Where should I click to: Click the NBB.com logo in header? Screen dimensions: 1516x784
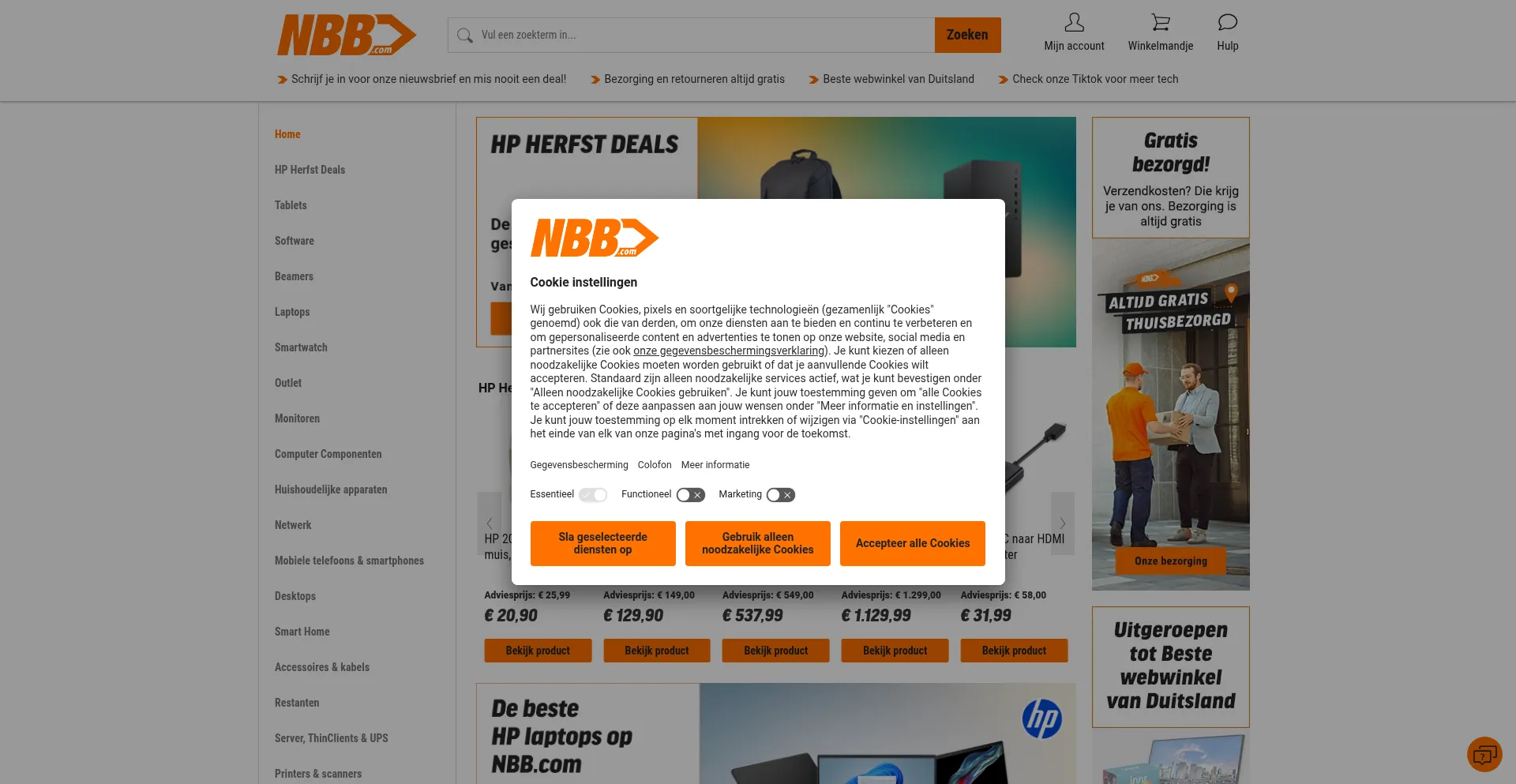tap(347, 36)
